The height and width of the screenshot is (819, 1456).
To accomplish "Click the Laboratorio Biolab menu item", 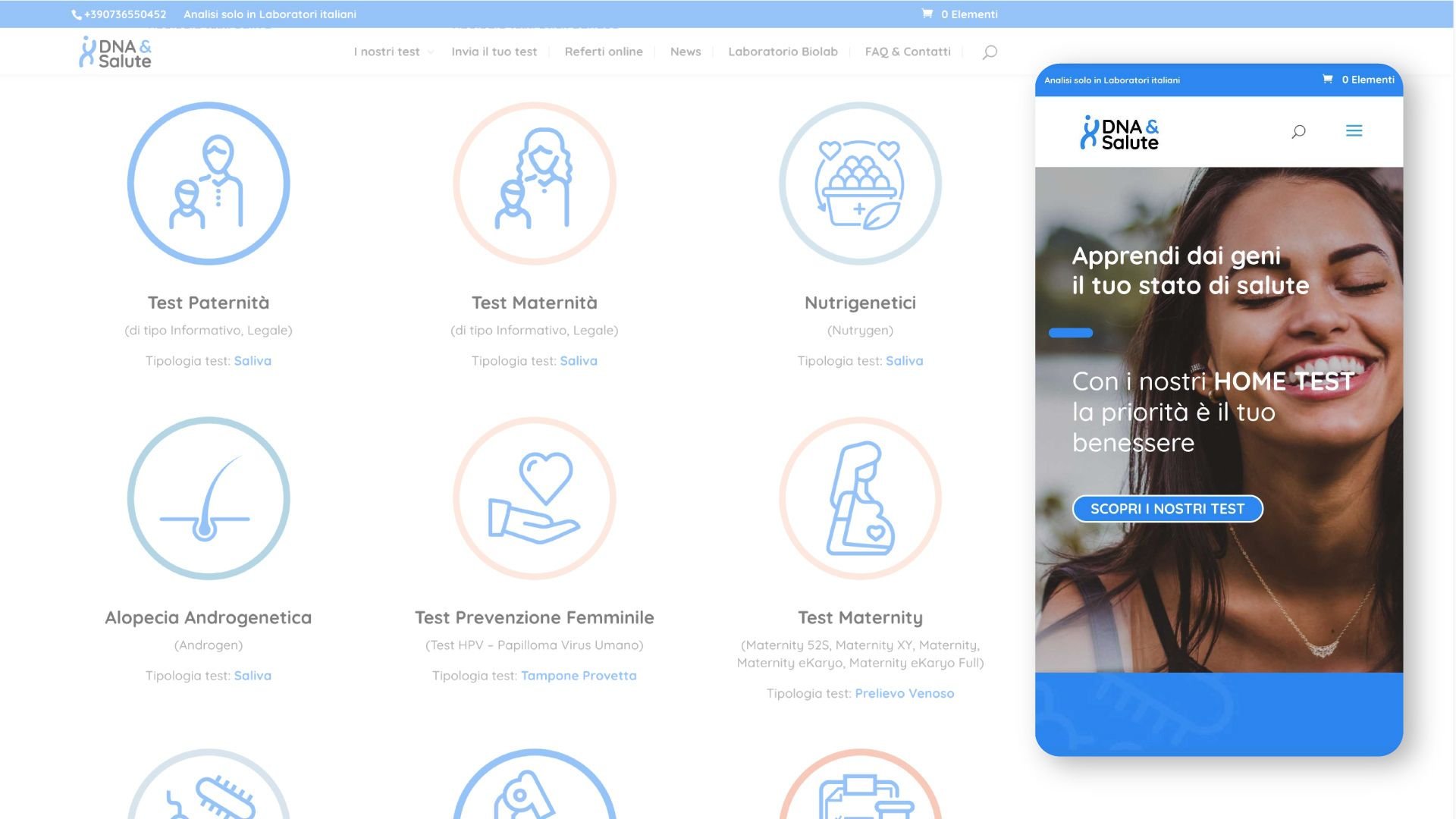I will point(785,51).
